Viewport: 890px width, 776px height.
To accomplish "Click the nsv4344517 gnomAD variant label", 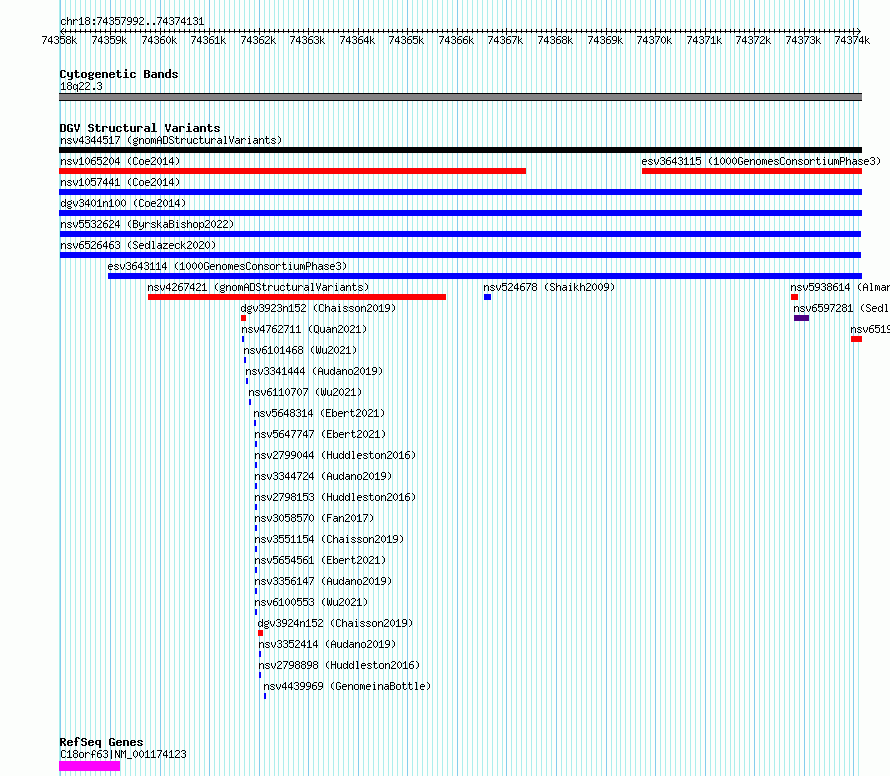I will (171, 140).
